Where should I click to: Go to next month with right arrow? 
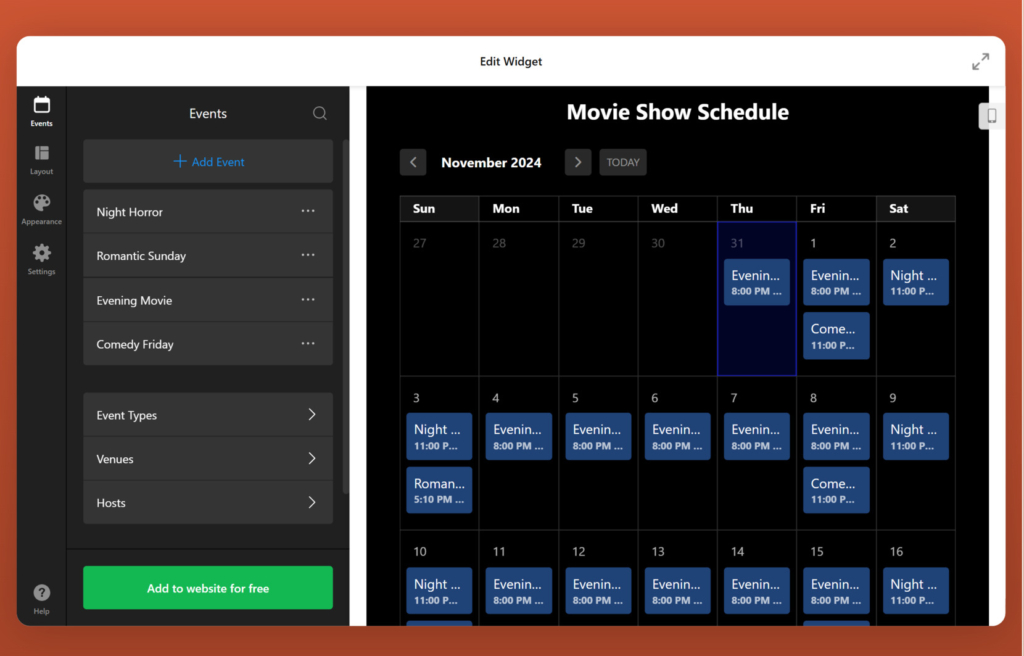point(577,162)
